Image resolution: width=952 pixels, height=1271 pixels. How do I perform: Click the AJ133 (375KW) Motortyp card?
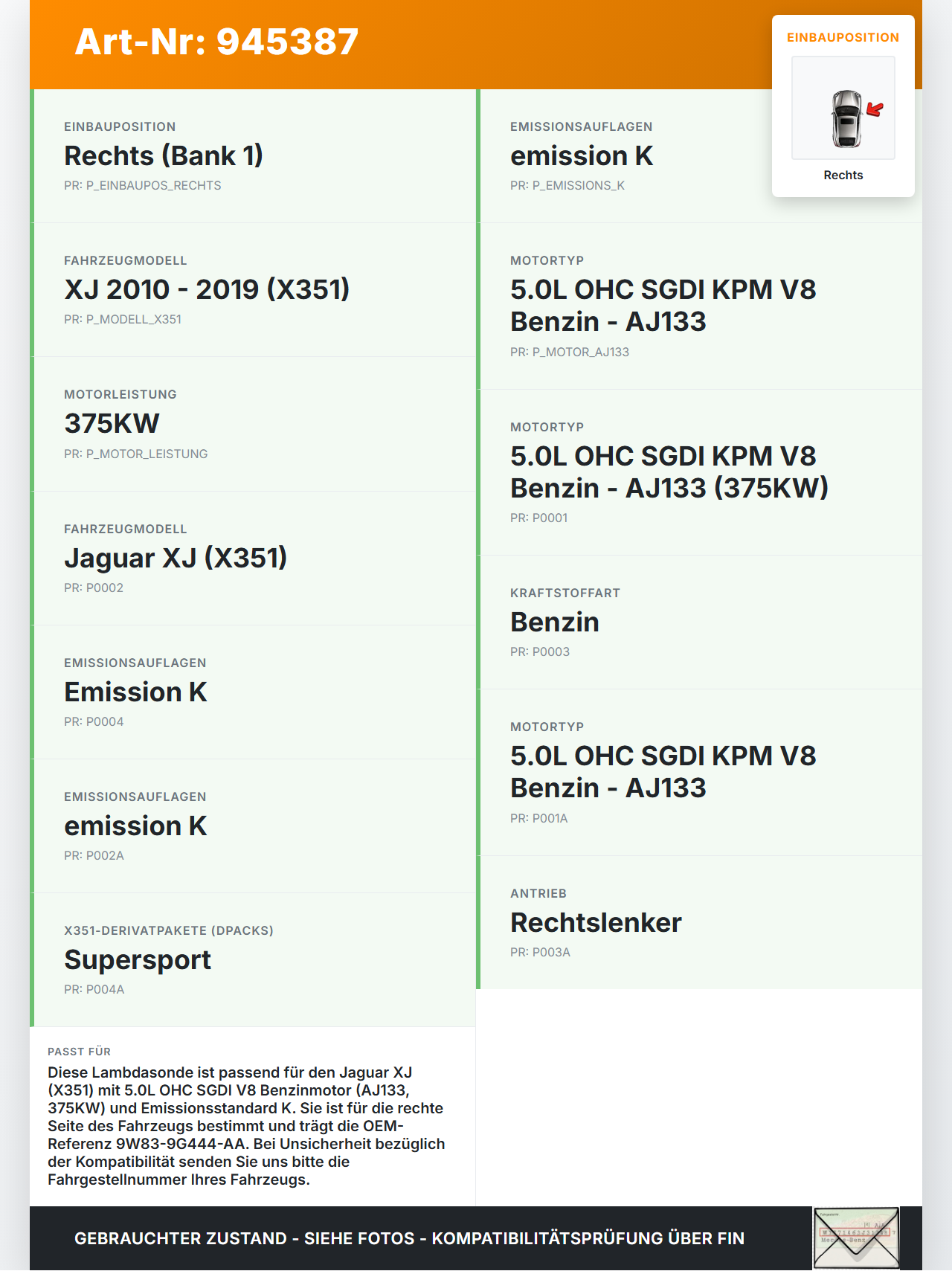tap(699, 472)
